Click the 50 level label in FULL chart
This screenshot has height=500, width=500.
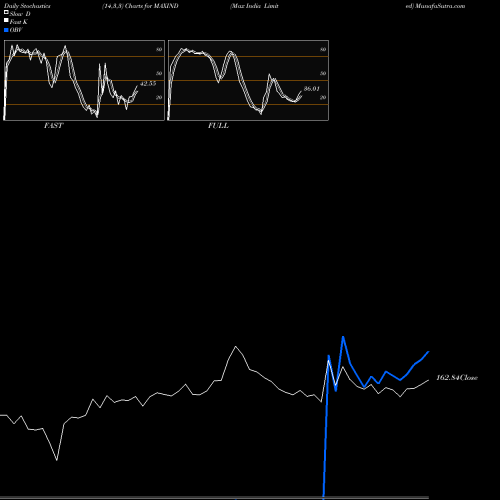323,73
